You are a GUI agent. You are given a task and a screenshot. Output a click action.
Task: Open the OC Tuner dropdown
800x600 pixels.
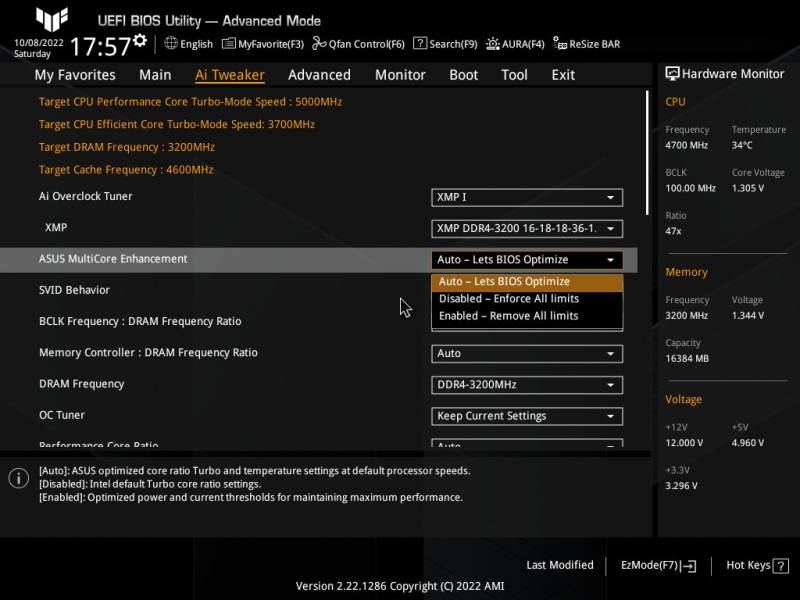click(527, 416)
